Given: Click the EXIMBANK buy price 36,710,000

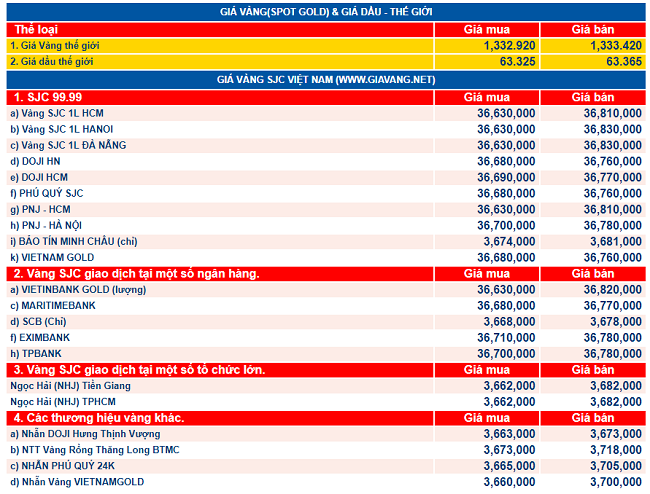Looking at the screenshot, I should coord(506,338).
